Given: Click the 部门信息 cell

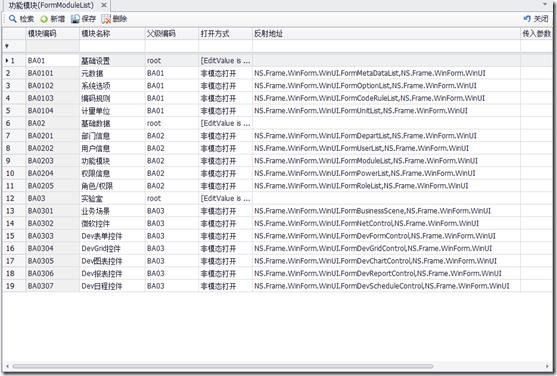Looking at the screenshot, I should pos(112,136).
